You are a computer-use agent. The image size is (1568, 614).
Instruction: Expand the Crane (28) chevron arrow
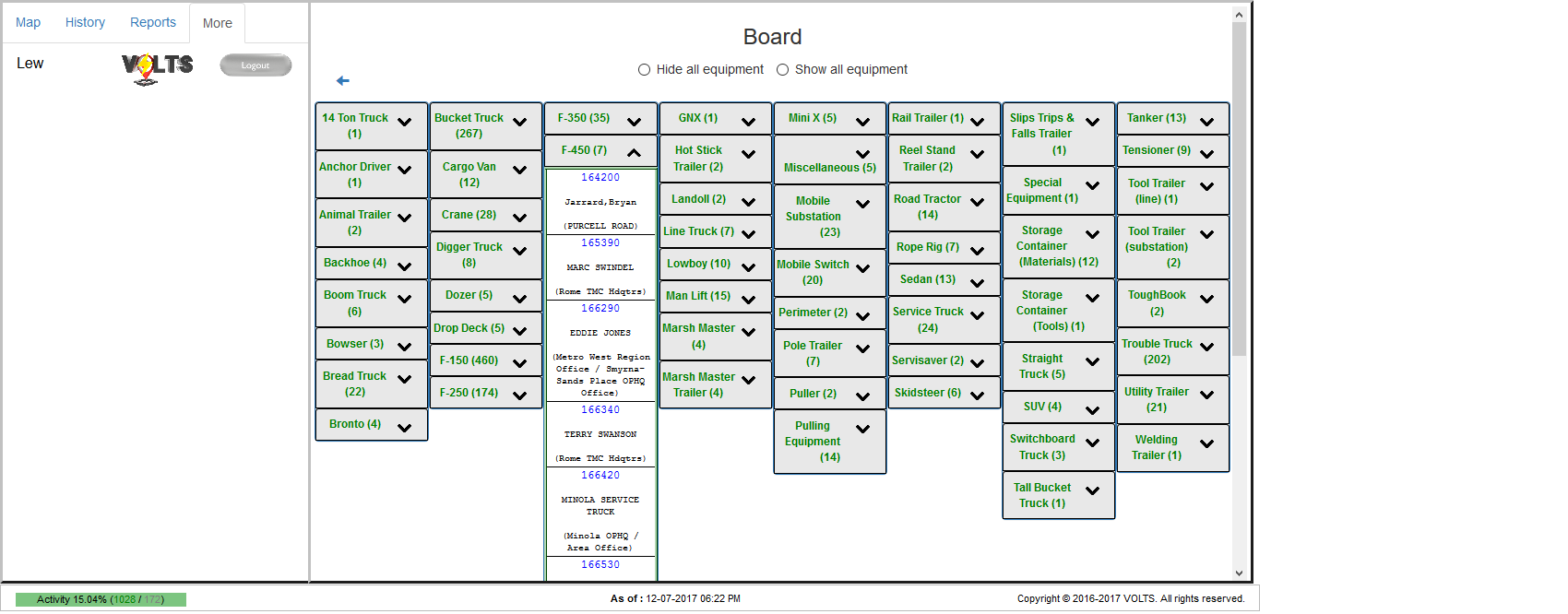pos(519,218)
